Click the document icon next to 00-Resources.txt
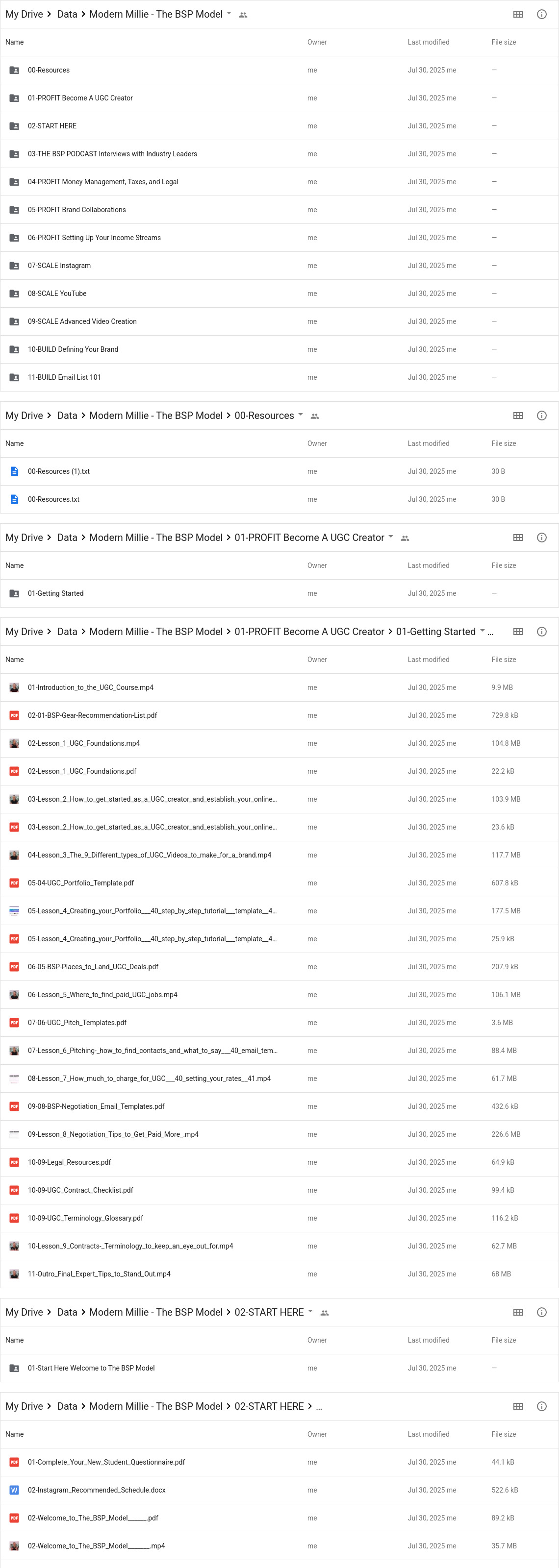The height and width of the screenshot is (1568, 559). [x=14, y=500]
